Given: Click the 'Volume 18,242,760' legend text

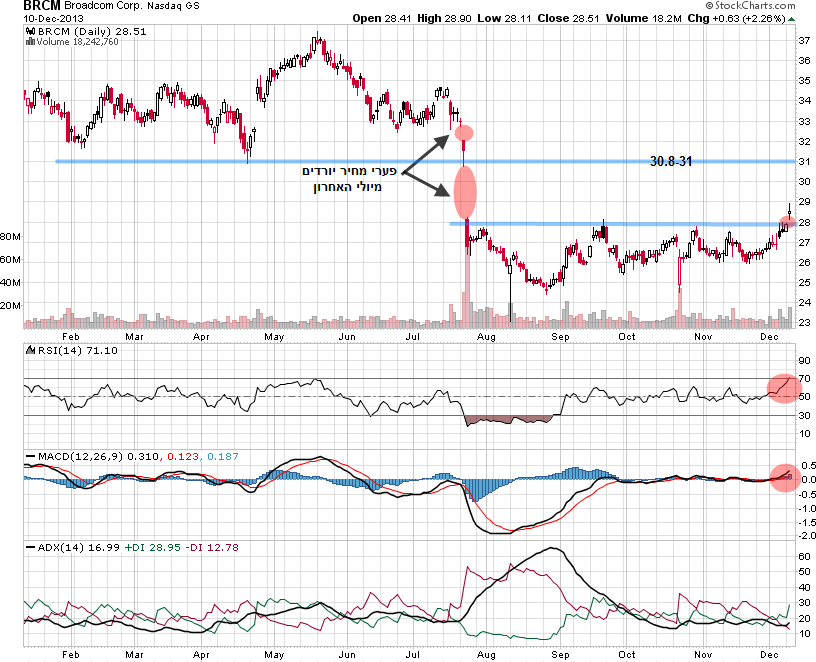Looking at the screenshot, I should (78, 42).
